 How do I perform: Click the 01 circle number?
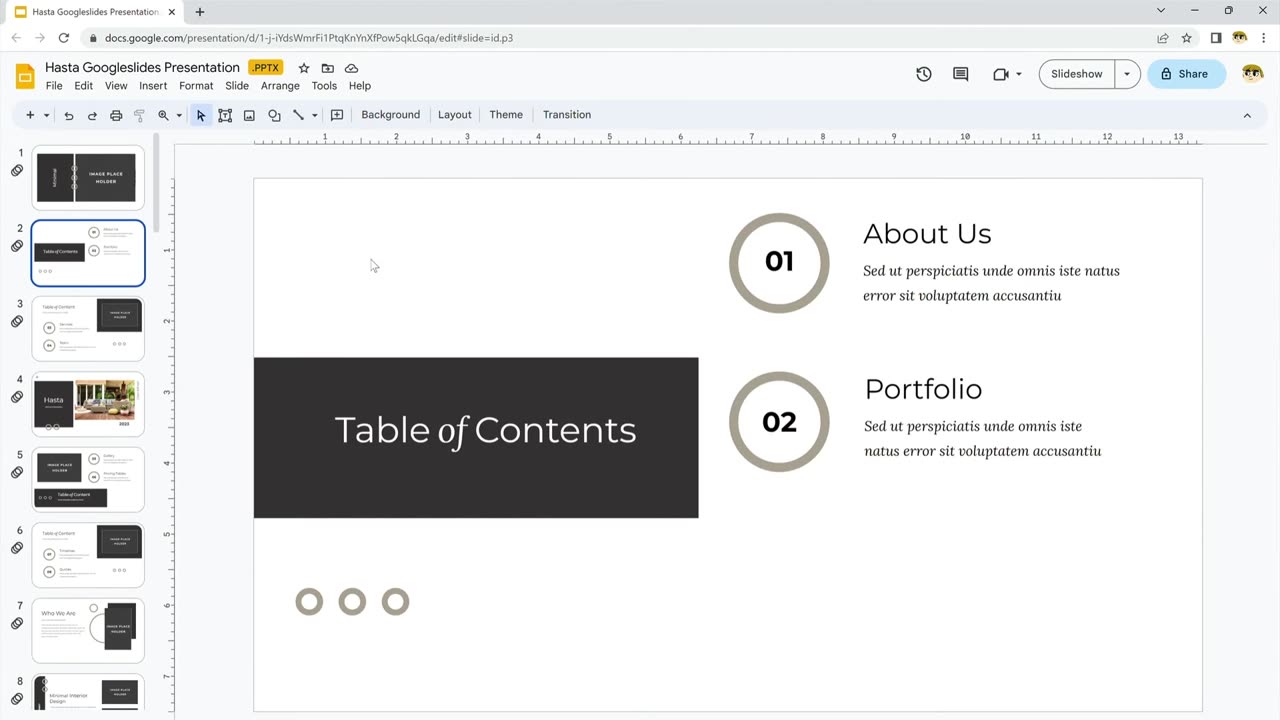coord(779,262)
